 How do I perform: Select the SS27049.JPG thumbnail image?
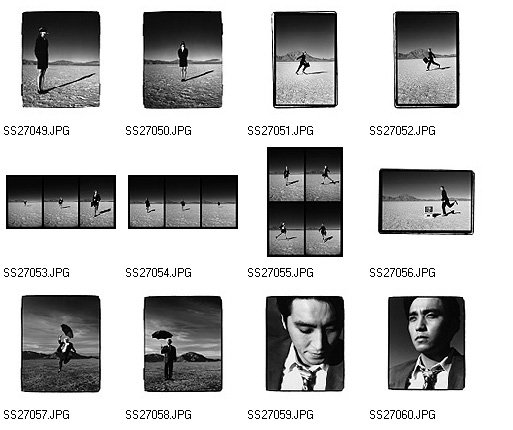(x=61, y=59)
